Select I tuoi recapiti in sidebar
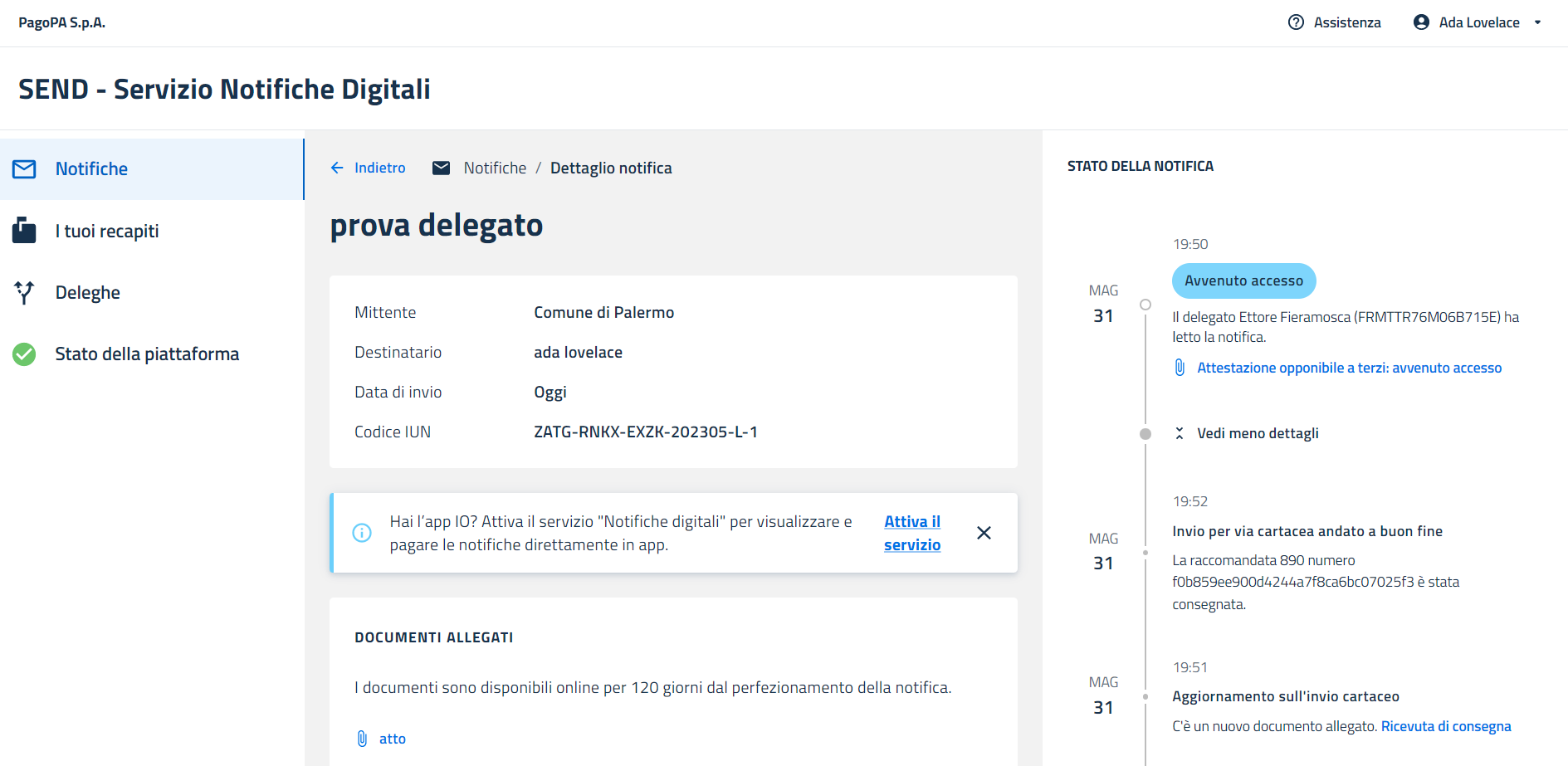 (x=107, y=231)
